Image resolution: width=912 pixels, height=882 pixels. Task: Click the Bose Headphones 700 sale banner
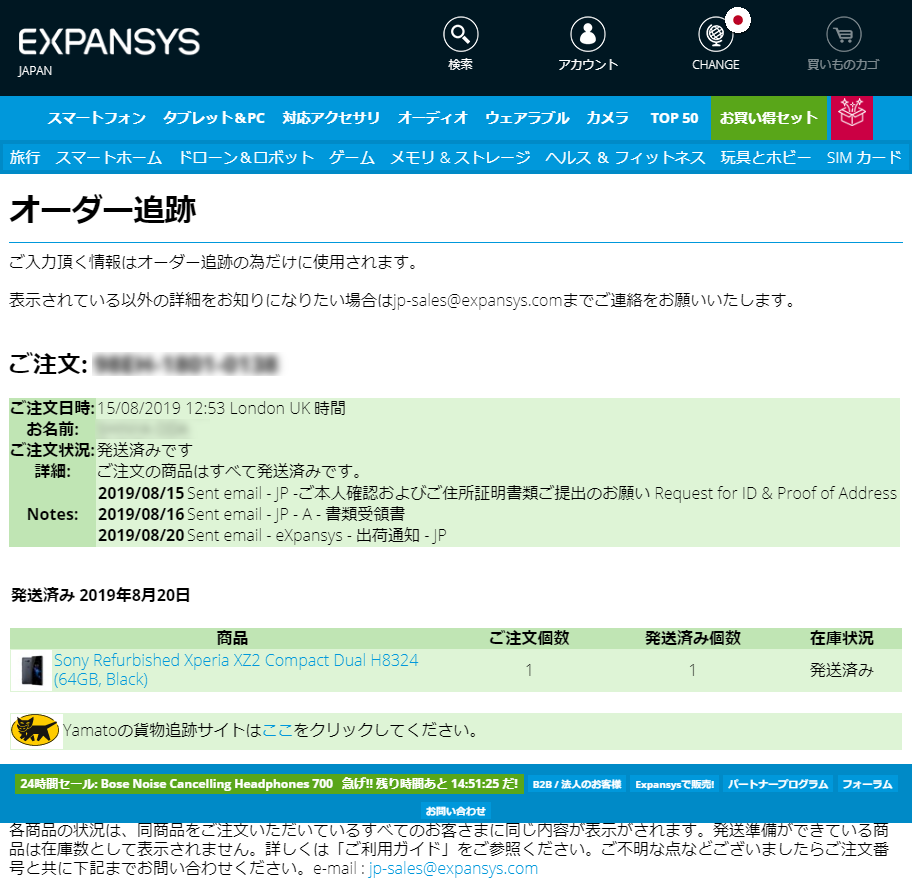point(269,784)
